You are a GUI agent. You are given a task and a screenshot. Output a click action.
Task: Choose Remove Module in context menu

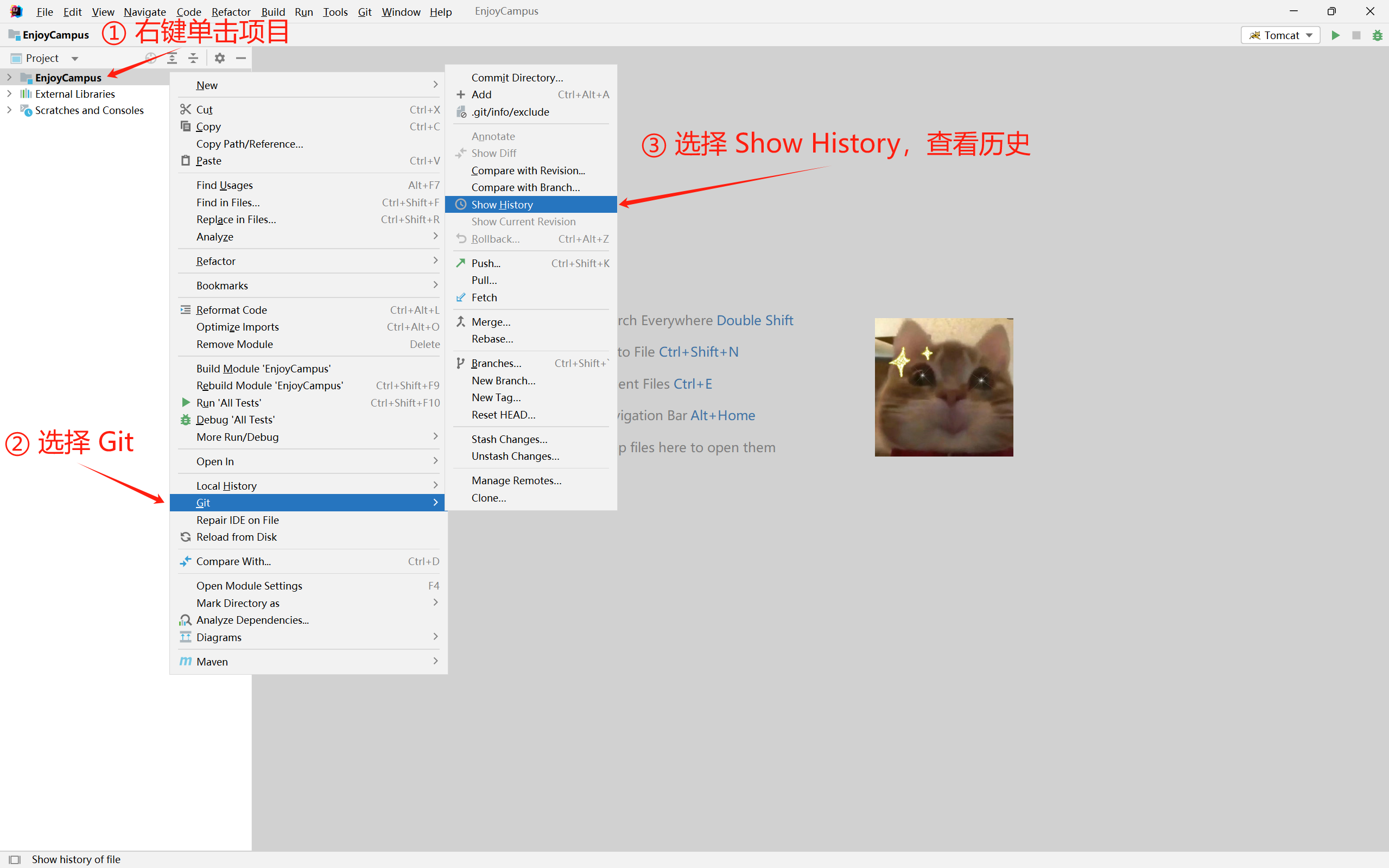(309, 344)
